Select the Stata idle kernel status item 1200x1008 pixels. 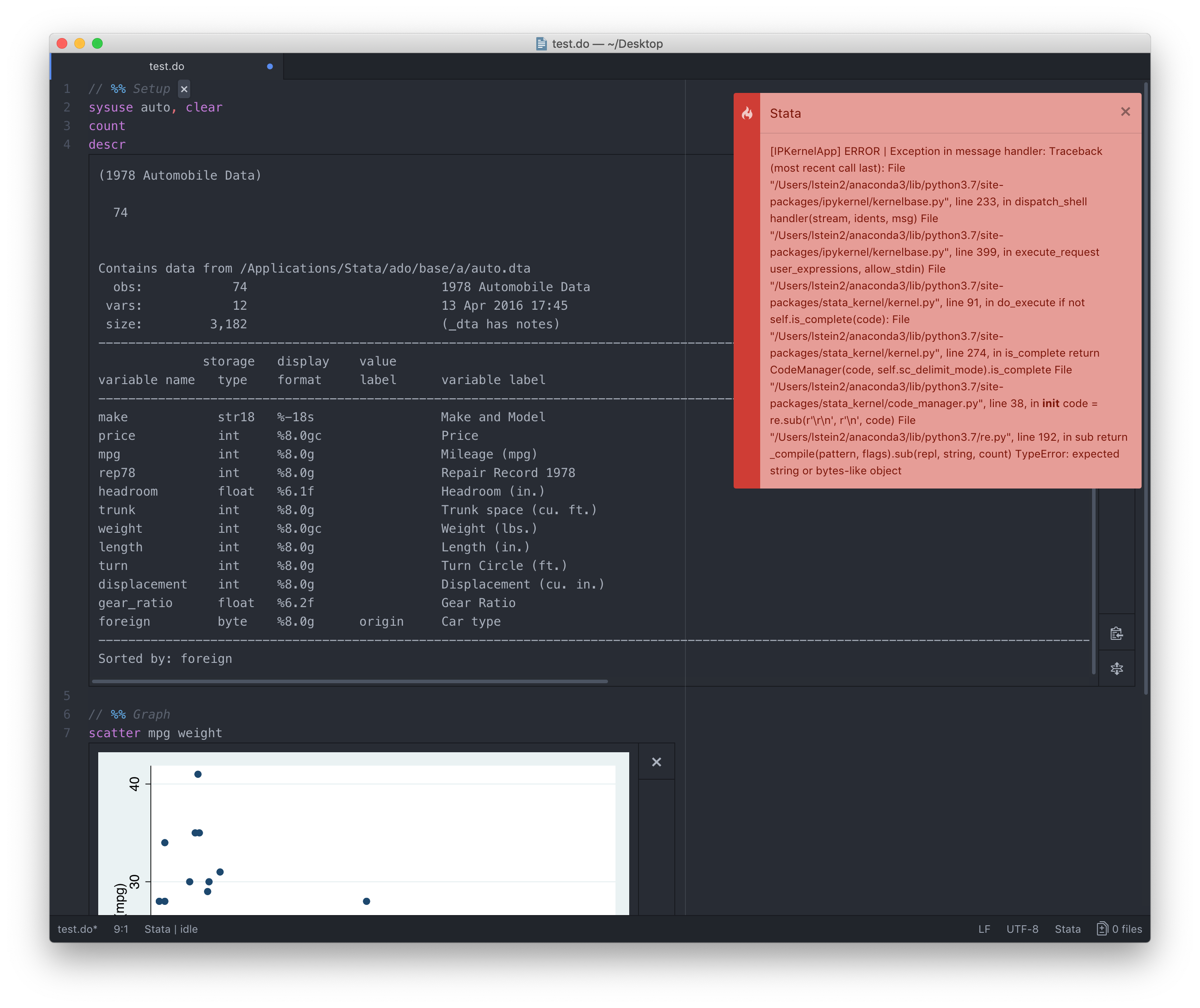170,928
